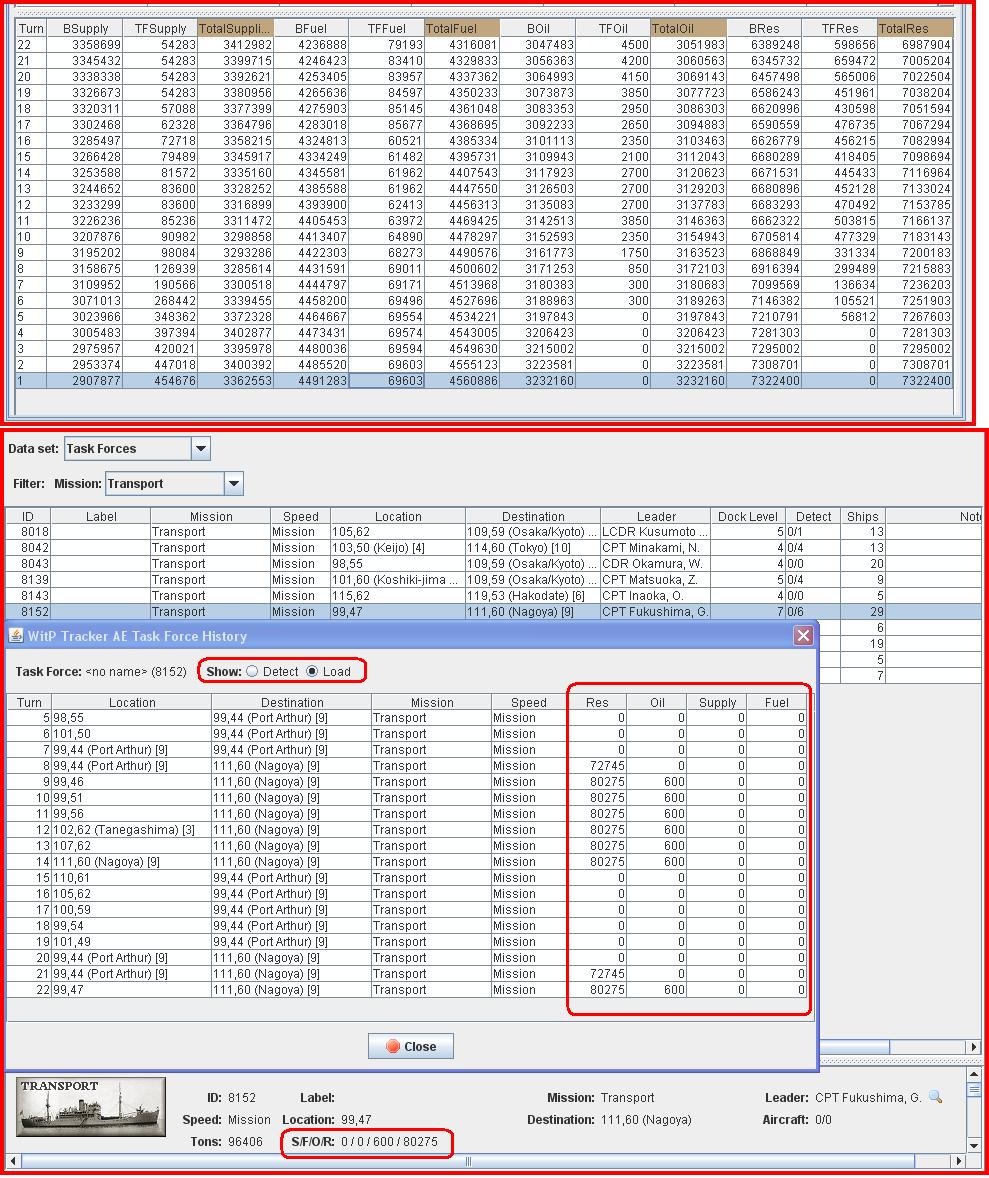Click the down arrow of detail panel scrollbar
Screen dimensions: 989x1178
pyautogui.click(x=975, y=1146)
